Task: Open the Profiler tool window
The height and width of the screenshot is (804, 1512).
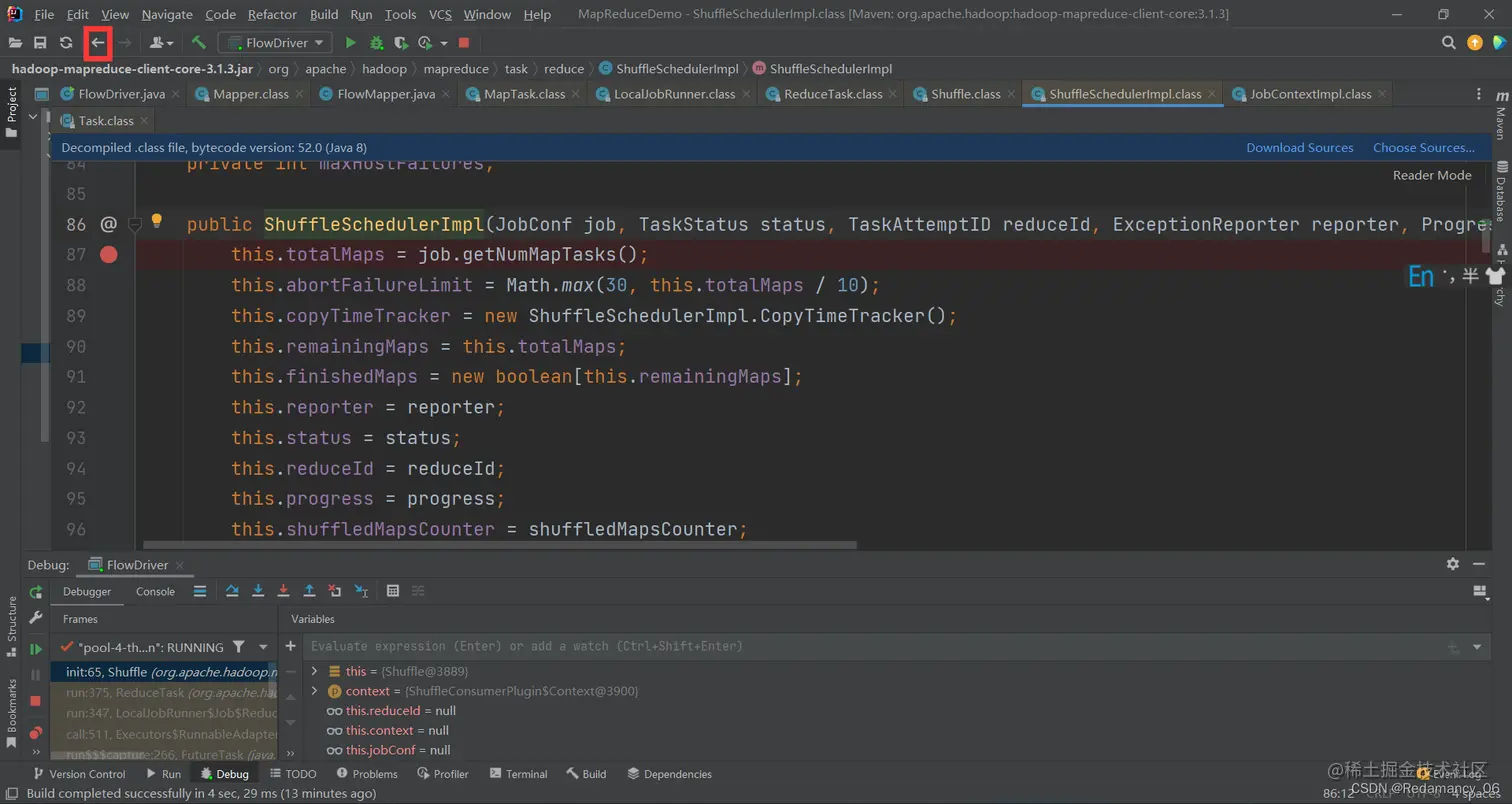Action: click(x=442, y=774)
